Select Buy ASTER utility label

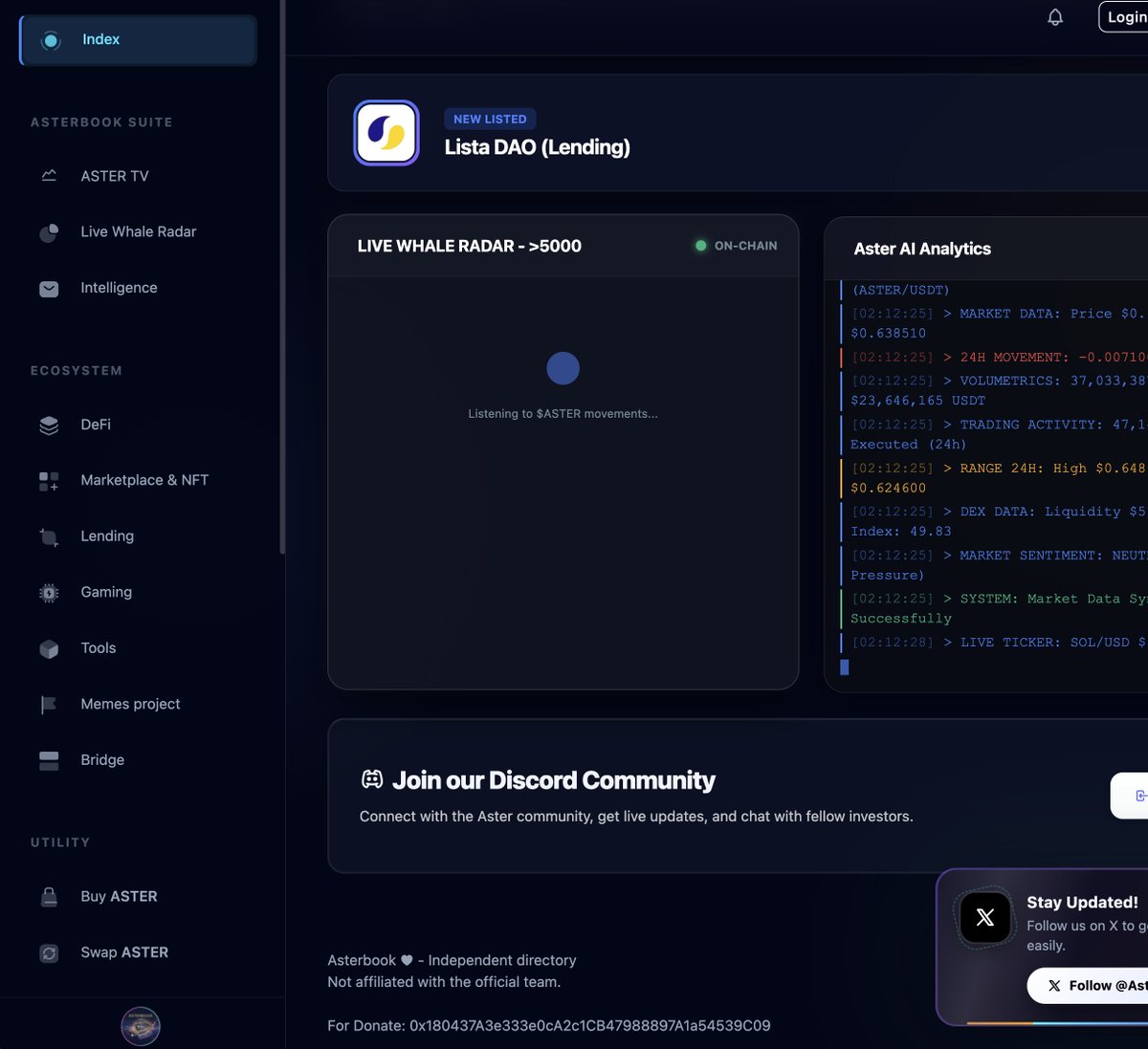click(x=119, y=897)
